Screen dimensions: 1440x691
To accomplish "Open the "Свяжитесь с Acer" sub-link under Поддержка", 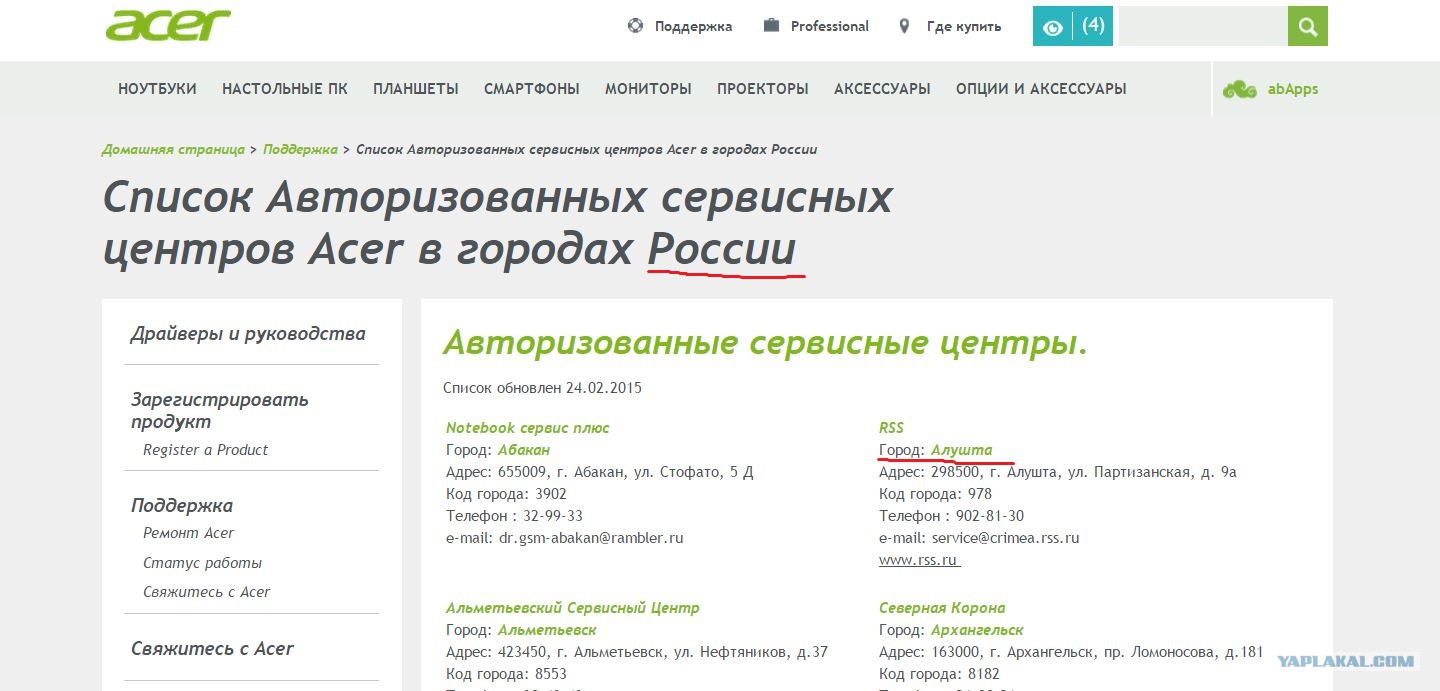I will pyautogui.click(x=207, y=592).
